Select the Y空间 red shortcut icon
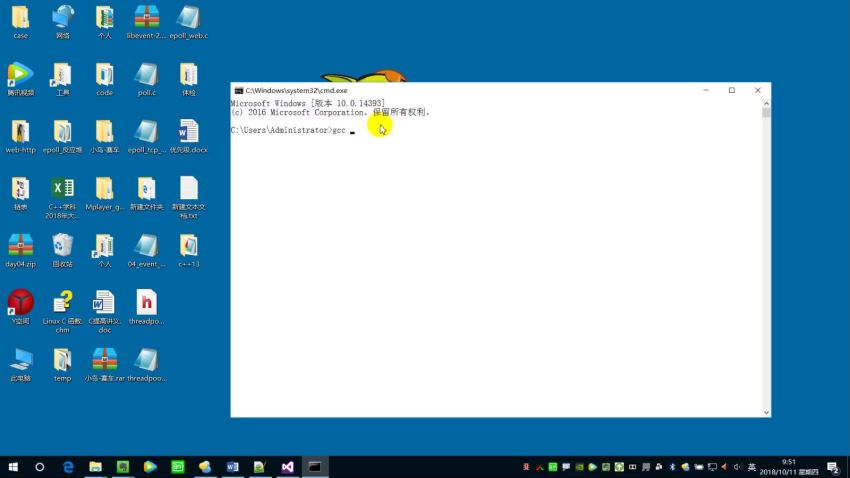The width and height of the screenshot is (850, 478). (21, 307)
